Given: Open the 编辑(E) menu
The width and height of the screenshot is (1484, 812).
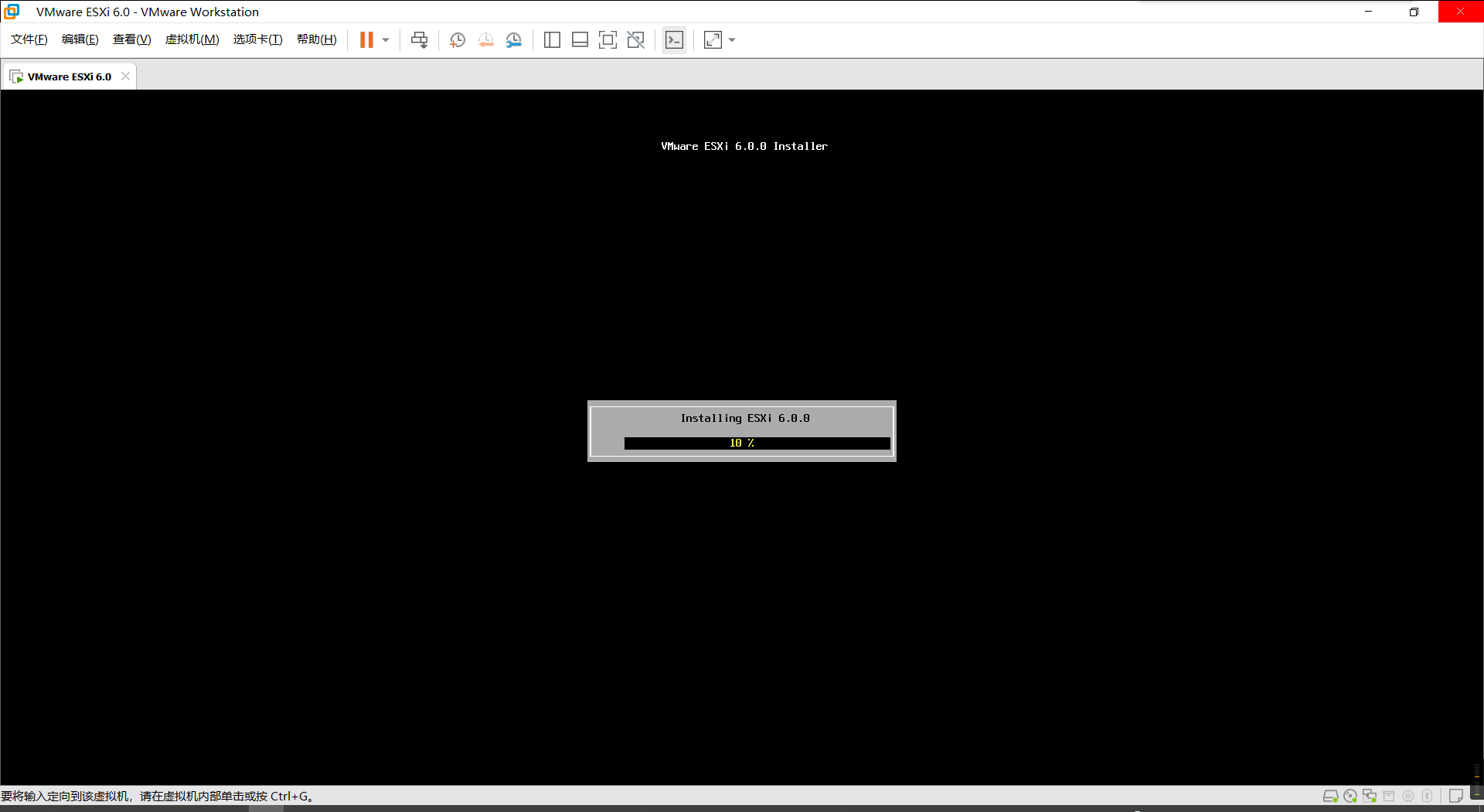Looking at the screenshot, I should 80,39.
